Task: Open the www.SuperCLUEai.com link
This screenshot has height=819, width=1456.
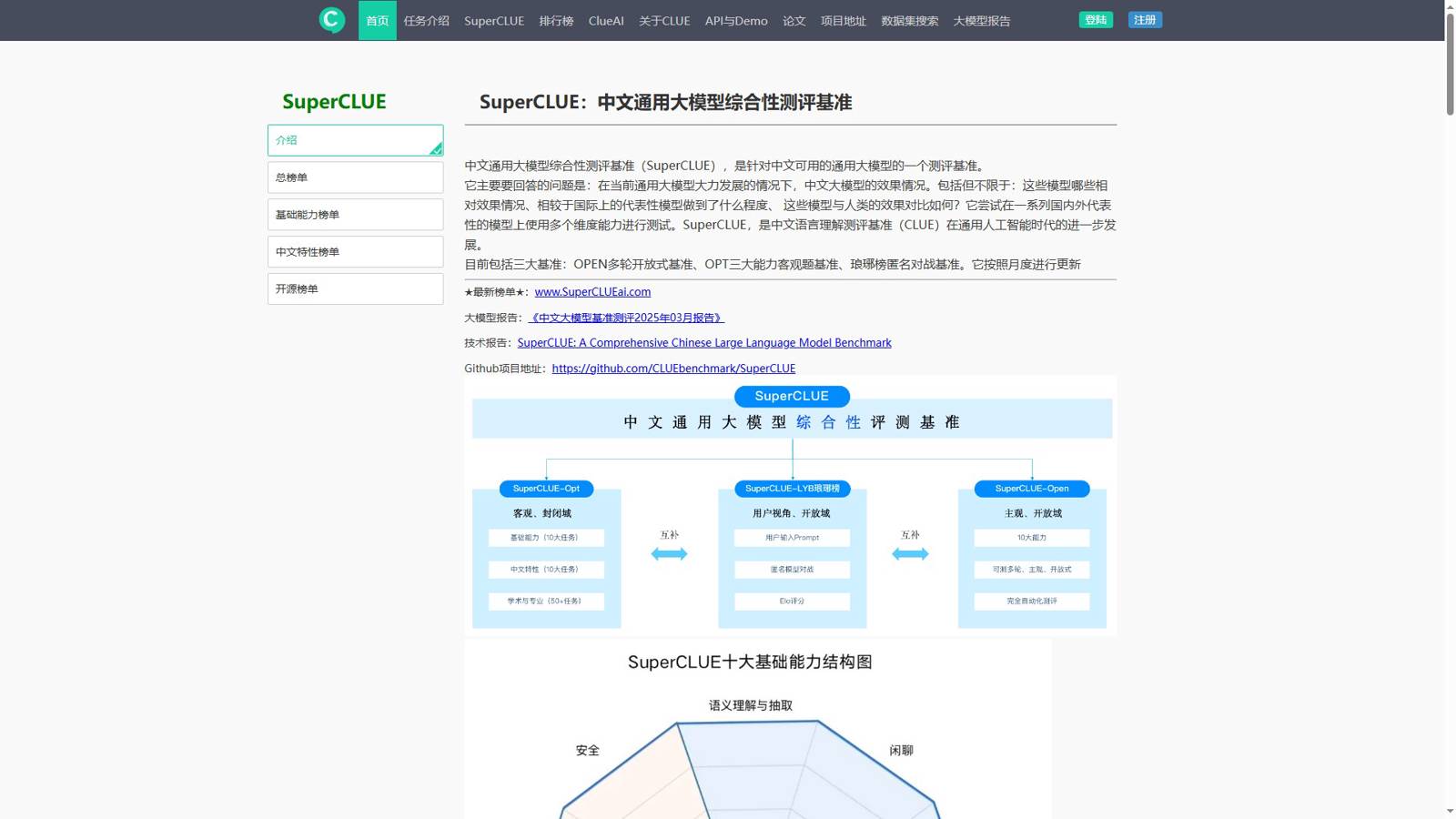Action: click(x=592, y=292)
